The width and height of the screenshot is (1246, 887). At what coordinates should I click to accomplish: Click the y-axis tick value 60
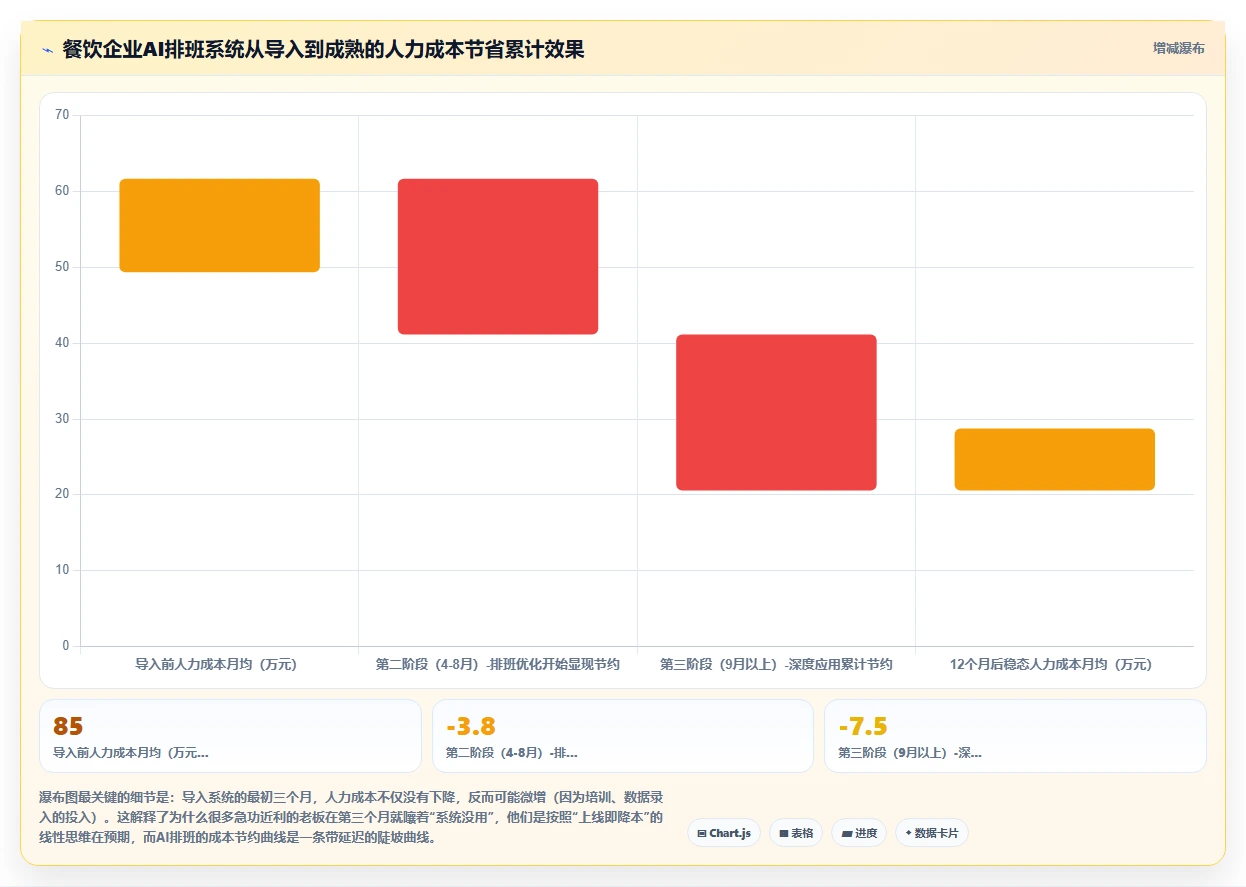pos(62,191)
